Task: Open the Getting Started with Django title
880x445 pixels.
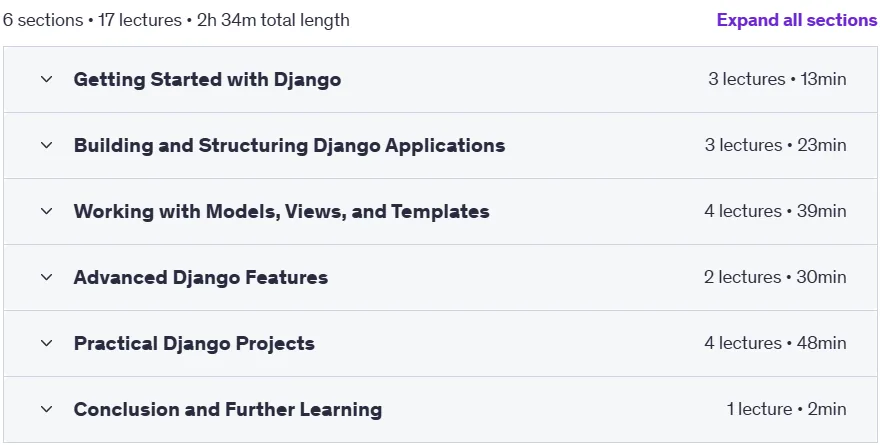Action: pos(207,80)
